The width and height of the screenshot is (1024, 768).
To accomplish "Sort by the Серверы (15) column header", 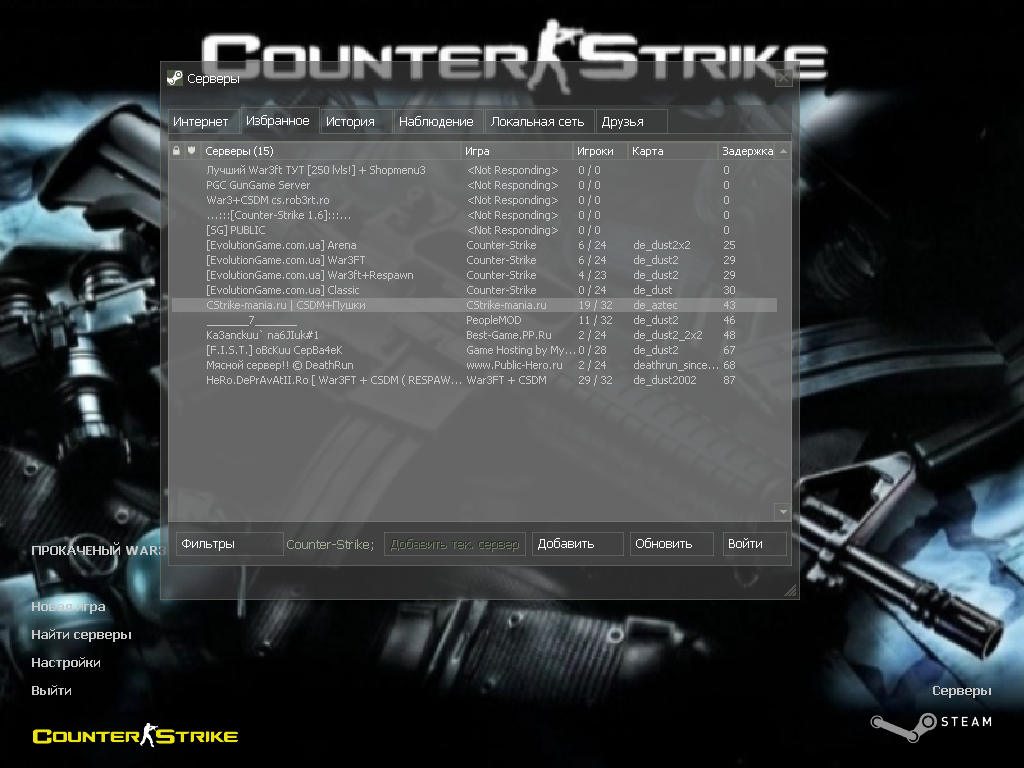I will pos(330,151).
